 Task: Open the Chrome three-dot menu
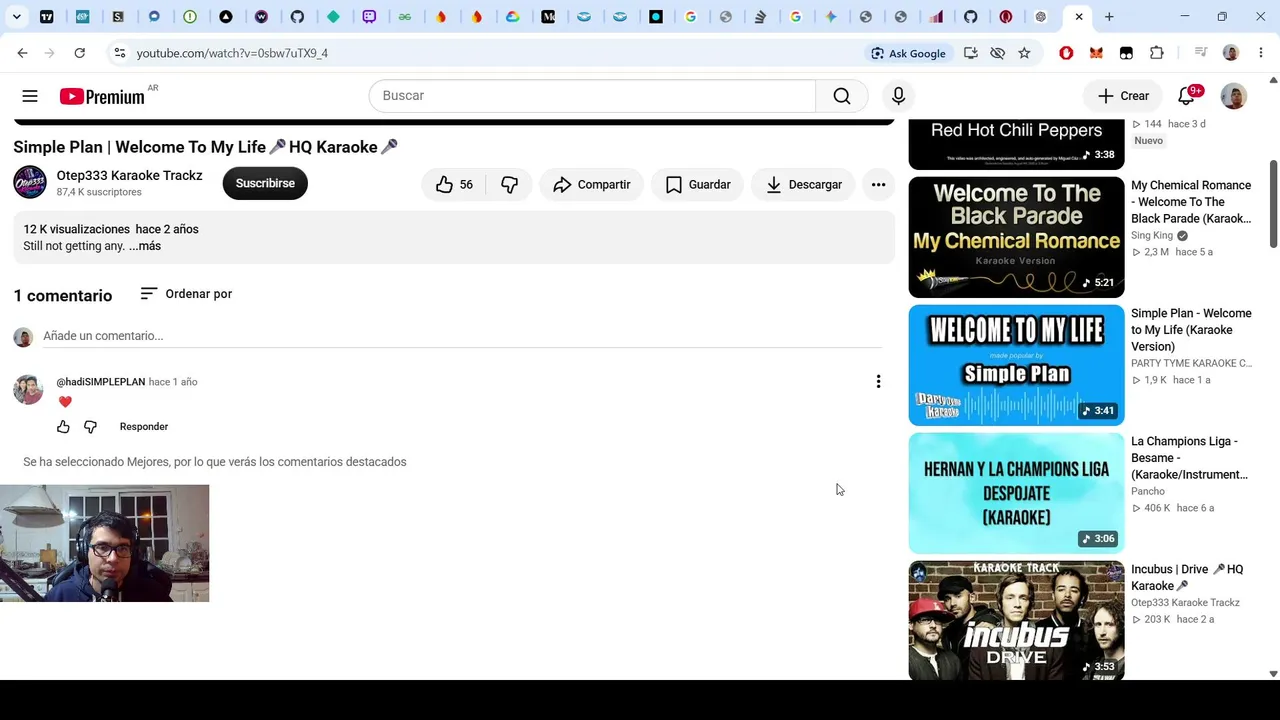[1260, 53]
